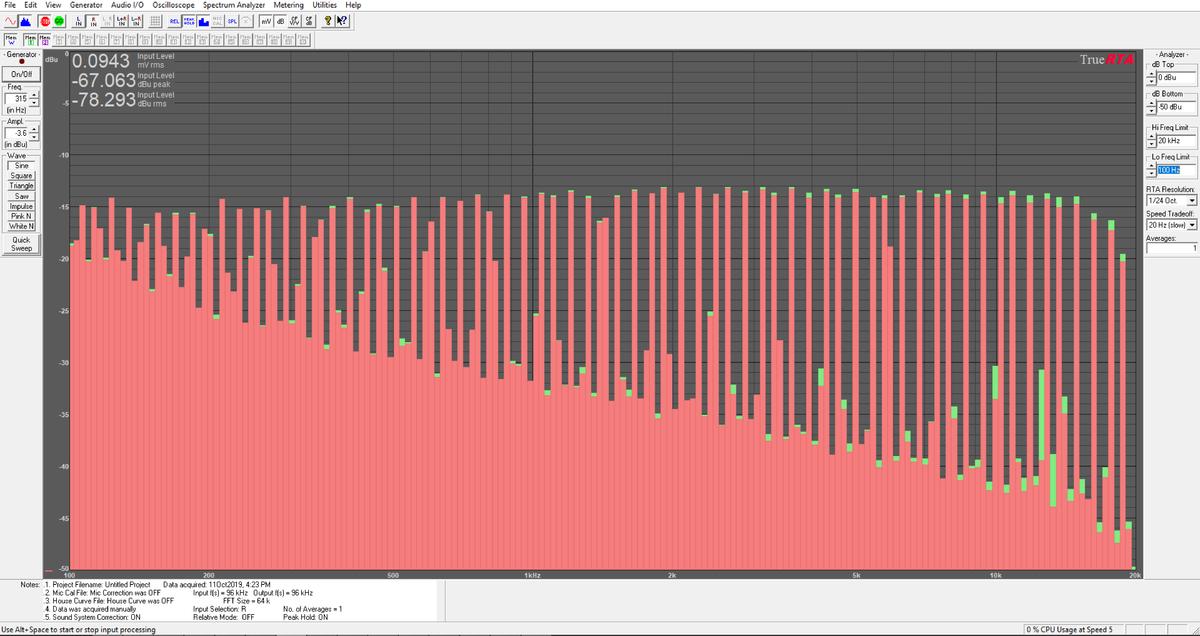This screenshot has width=1200, height=636.
Task: Open the yellow question mark help icon
Action: [x=328, y=21]
